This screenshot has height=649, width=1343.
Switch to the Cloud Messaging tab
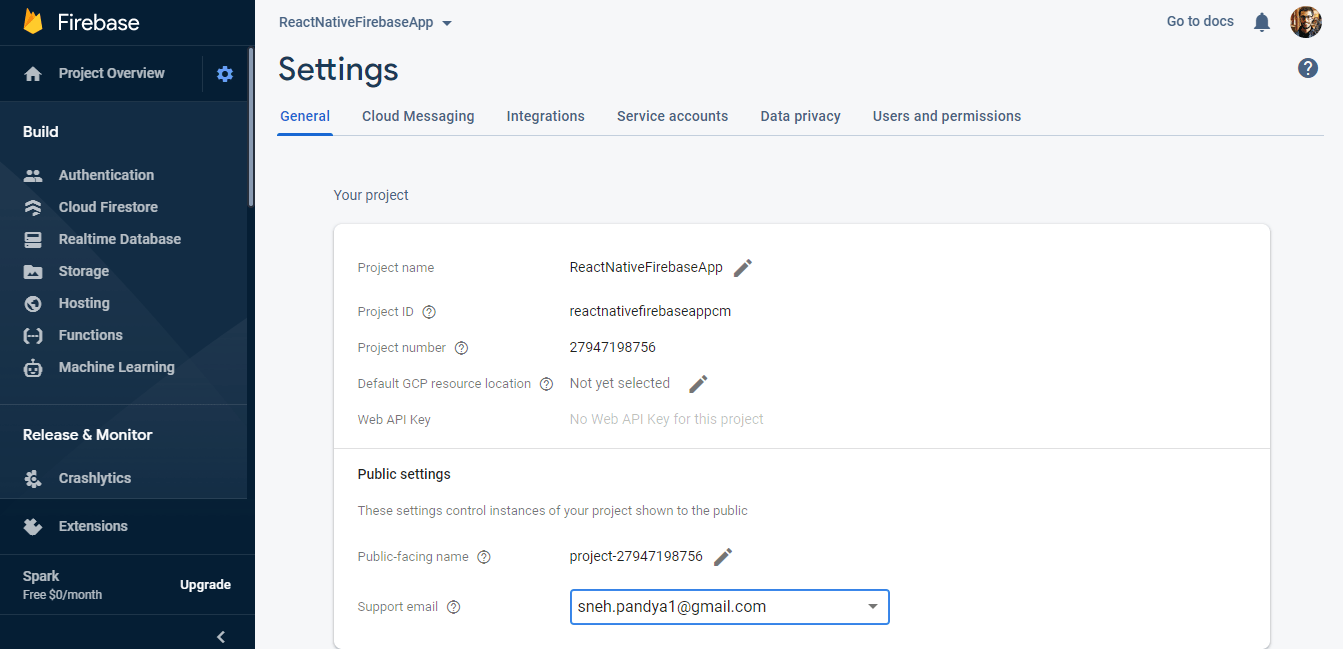click(x=418, y=116)
